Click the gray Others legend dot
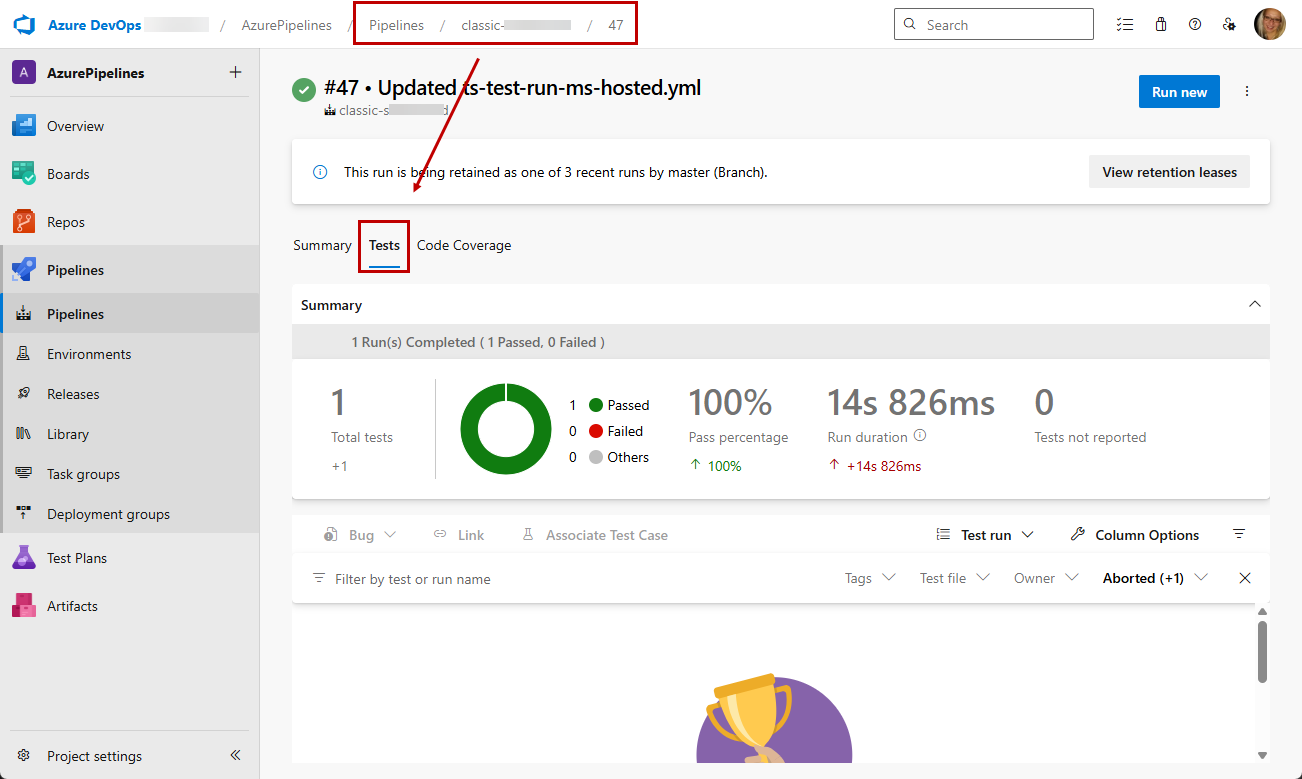The width and height of the screenshot is (1302, 779). coord(596,457)
